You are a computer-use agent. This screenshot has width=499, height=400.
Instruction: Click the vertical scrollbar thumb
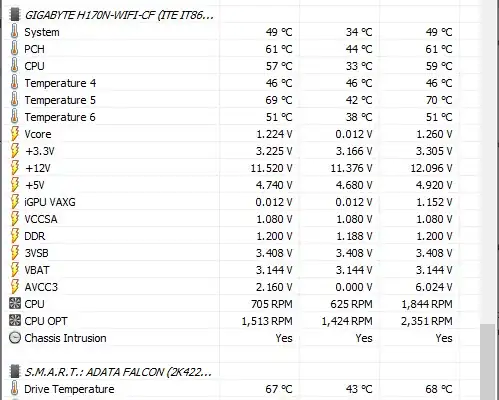tap(487, 362)
